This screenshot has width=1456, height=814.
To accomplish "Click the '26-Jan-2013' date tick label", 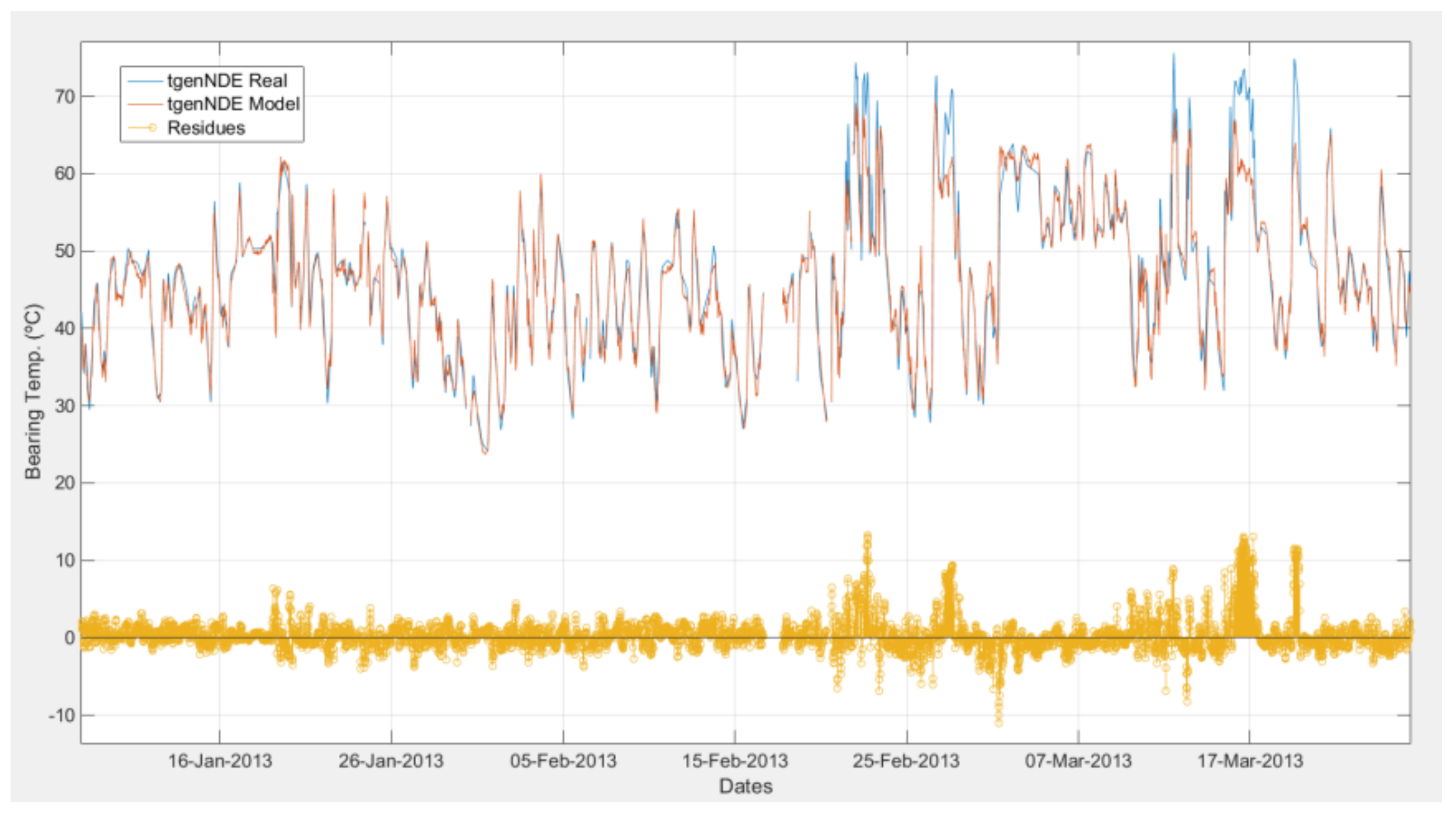I will click(391, 761).
